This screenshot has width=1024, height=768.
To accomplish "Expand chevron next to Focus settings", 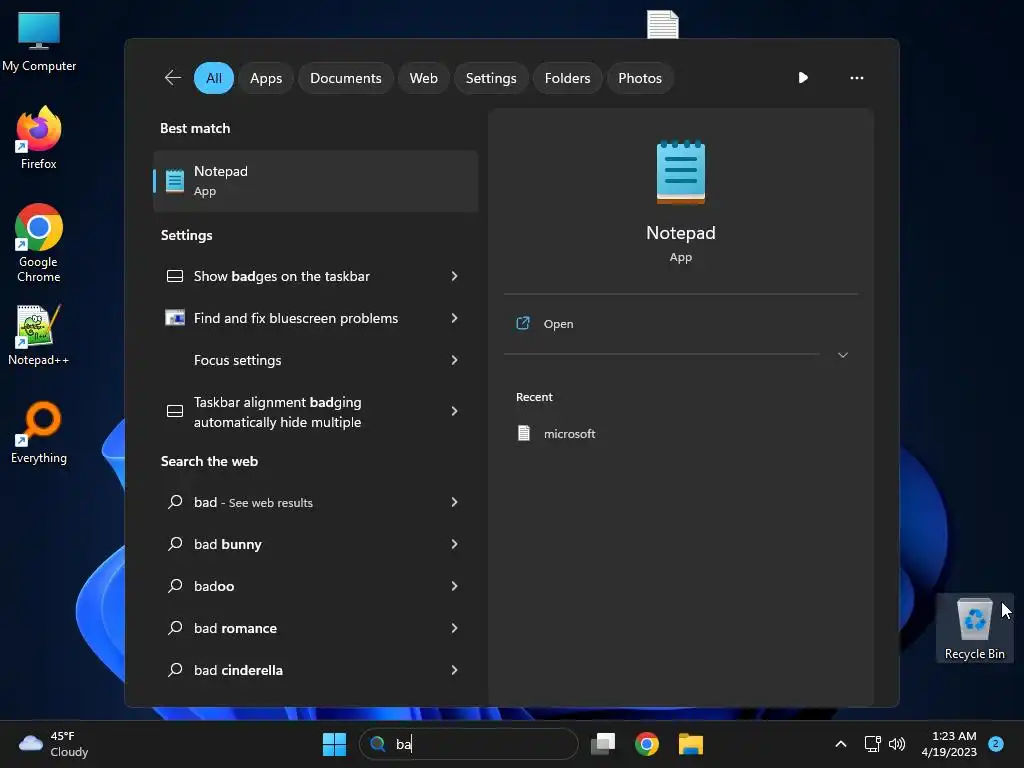I will pyautogui.click(x=455, y=360).
